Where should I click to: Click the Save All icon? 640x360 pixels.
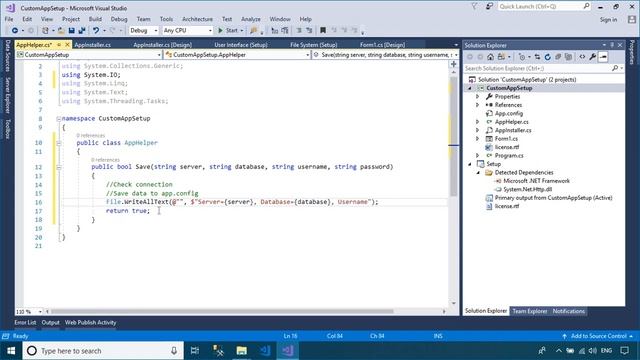click(82, 31)
